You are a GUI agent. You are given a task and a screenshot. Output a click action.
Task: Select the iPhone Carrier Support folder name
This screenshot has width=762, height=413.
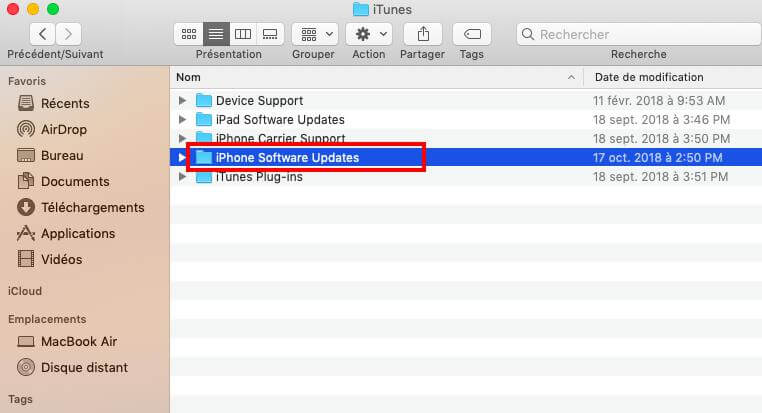280,138
